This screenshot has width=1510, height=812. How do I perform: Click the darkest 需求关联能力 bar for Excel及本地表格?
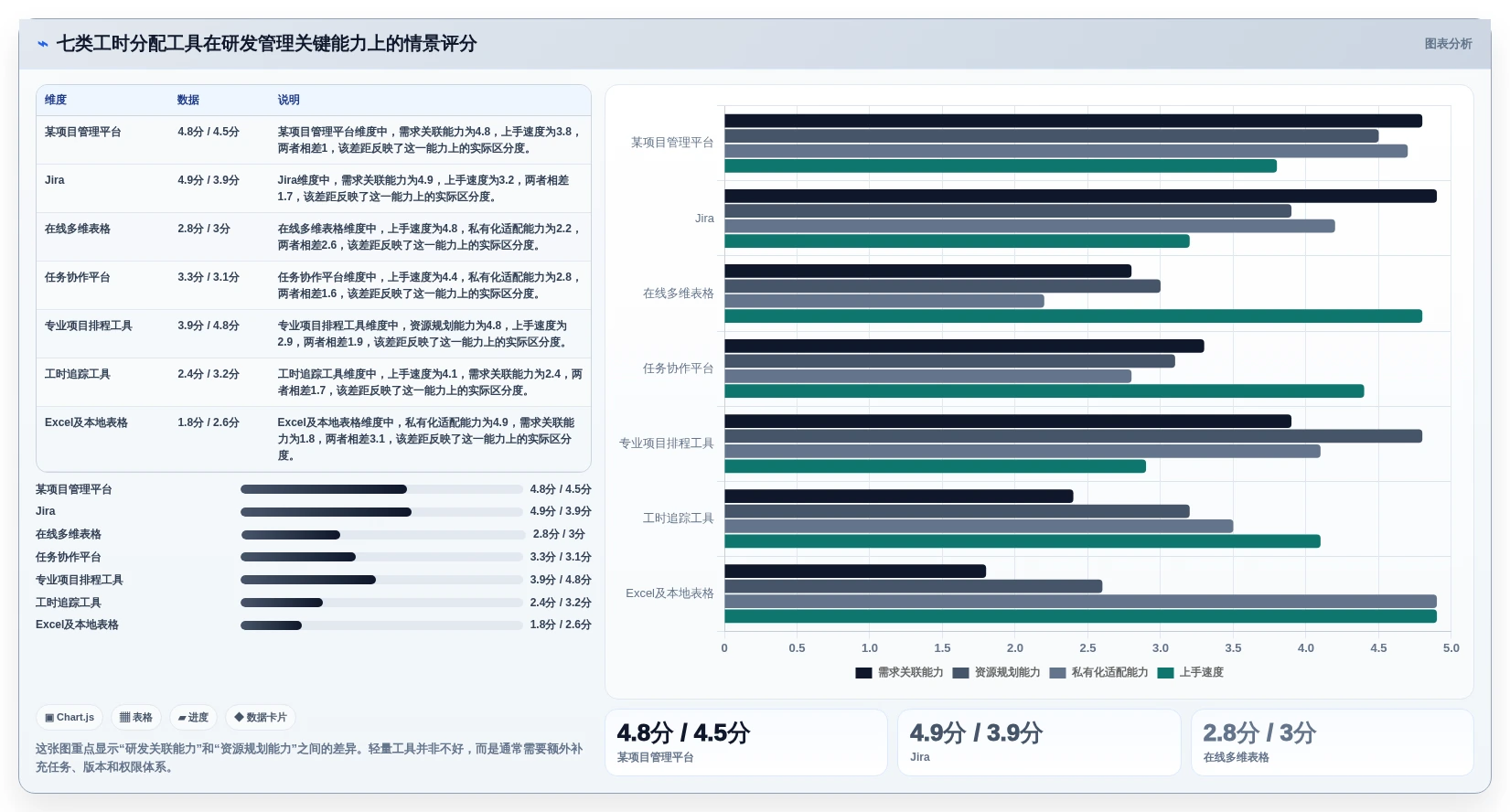tap(855, 572)
